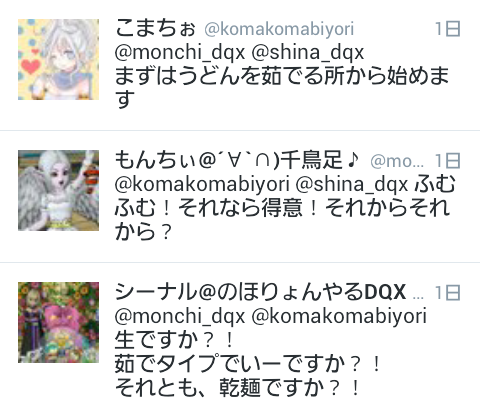Click 1日 timestamp on third tweet
This screenshot has width=480, height=413.
tap(448, 293)
